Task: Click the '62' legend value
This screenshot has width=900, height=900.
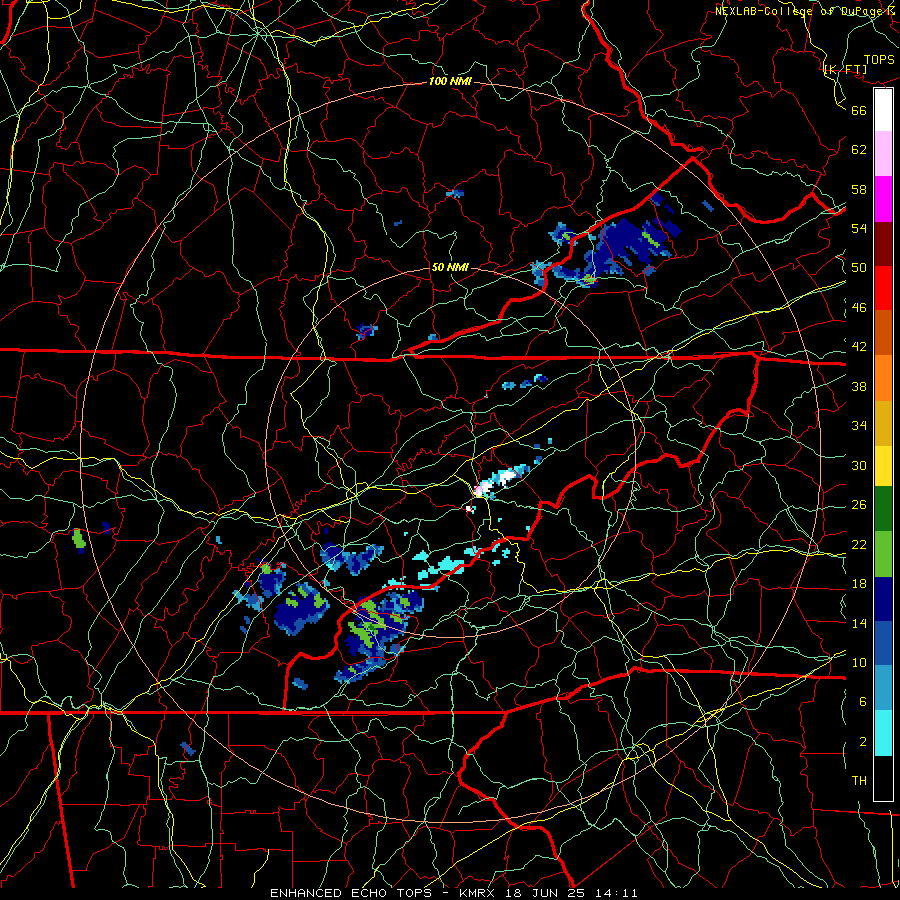Action: [859, 149]
